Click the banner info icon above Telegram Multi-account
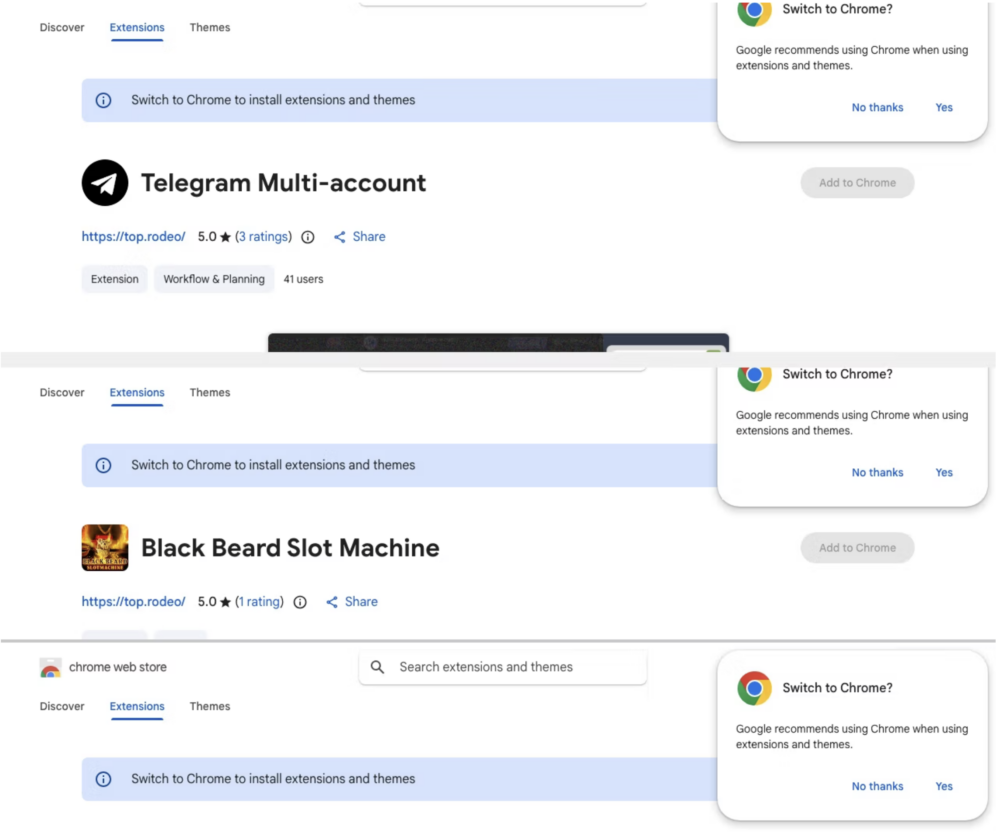Viewport: 1000px width, 832px height. [x=103, y=100]
